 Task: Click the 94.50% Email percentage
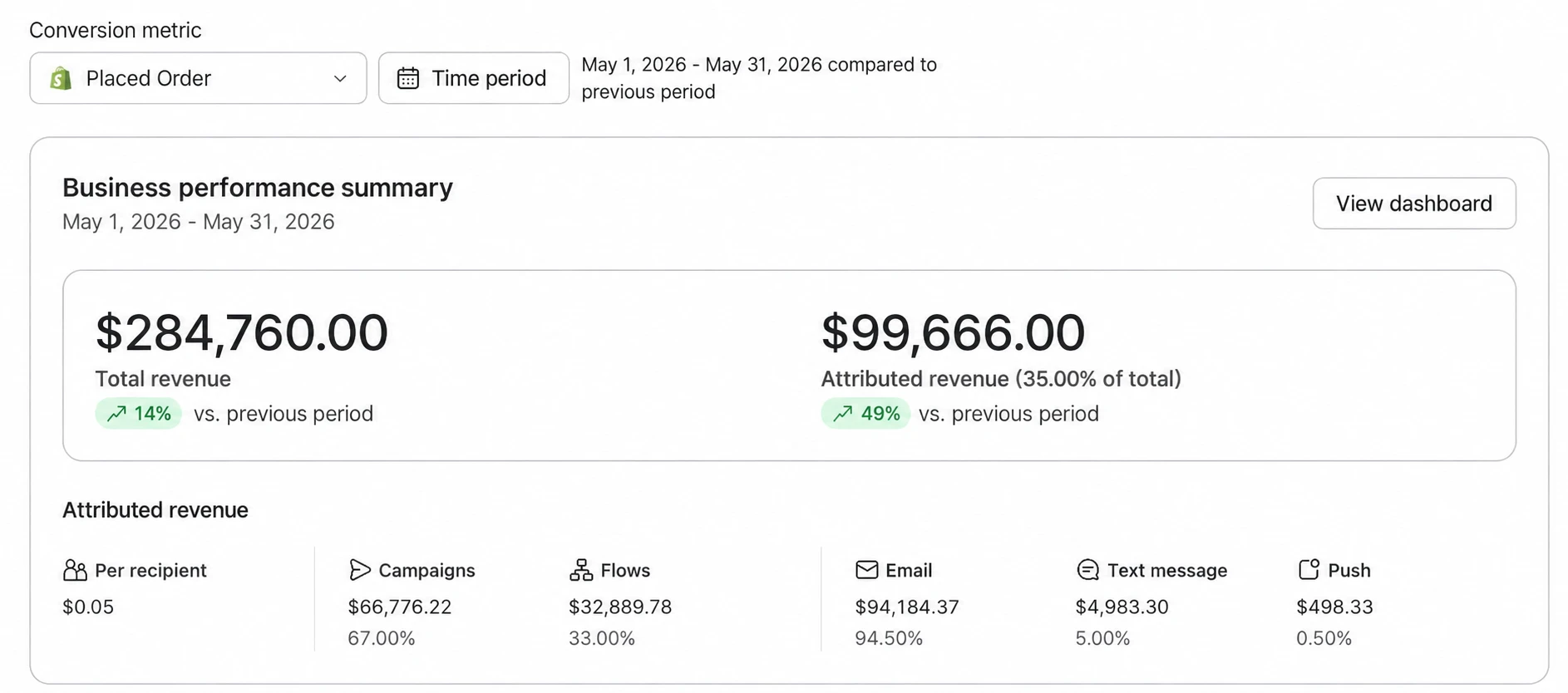point(890,638)
